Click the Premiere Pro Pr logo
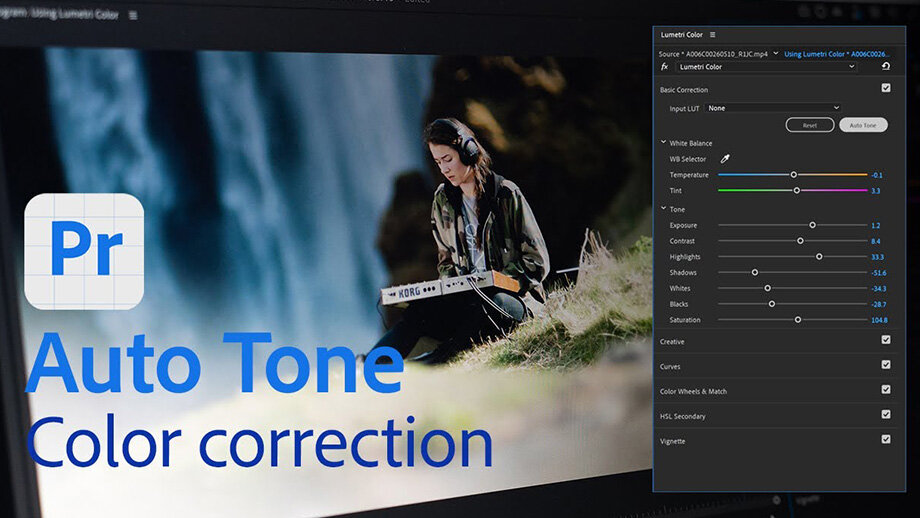The image size is (920, 518). 84,251
